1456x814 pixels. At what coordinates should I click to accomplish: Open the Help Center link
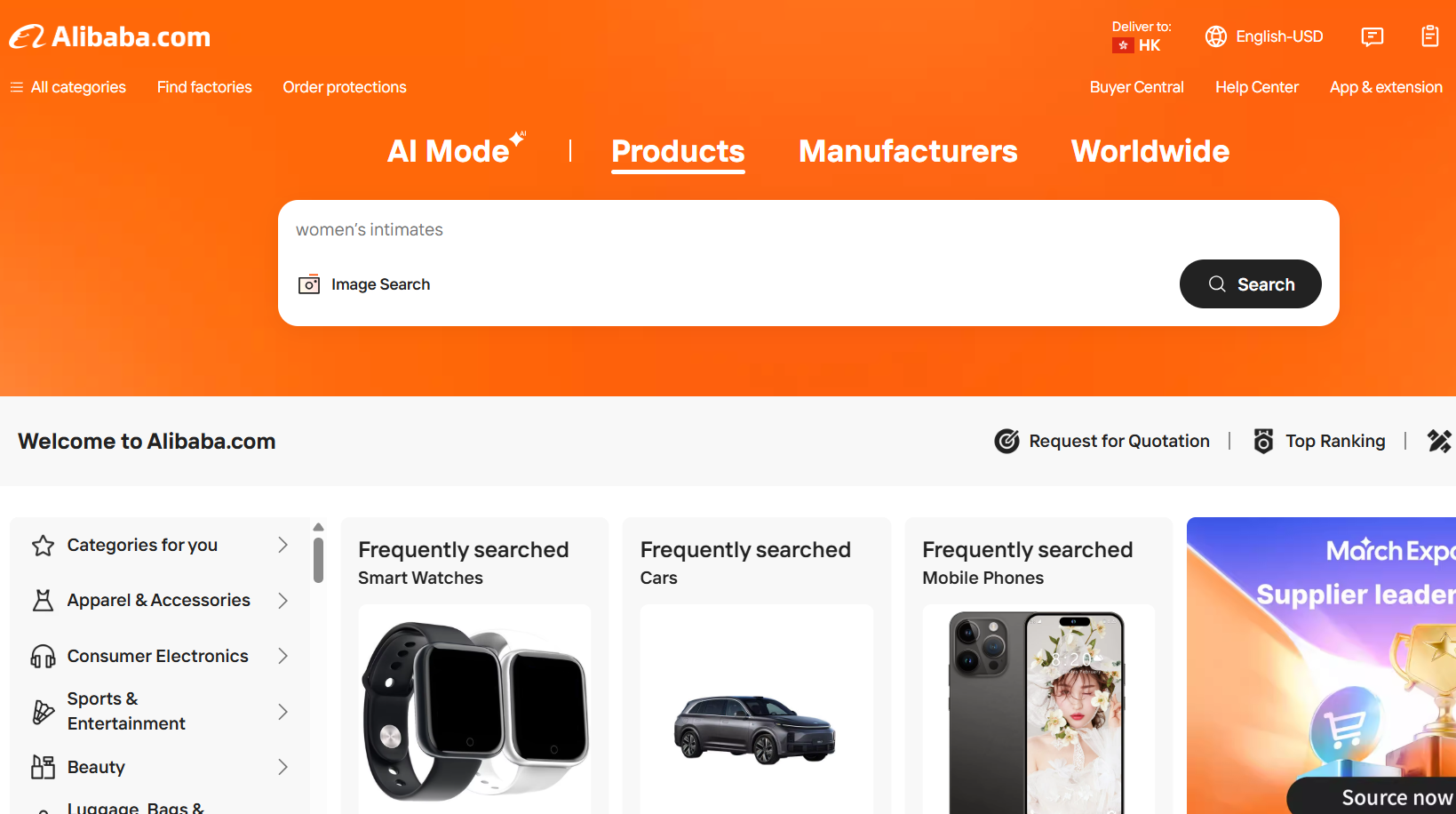(x=1256, y=87)
